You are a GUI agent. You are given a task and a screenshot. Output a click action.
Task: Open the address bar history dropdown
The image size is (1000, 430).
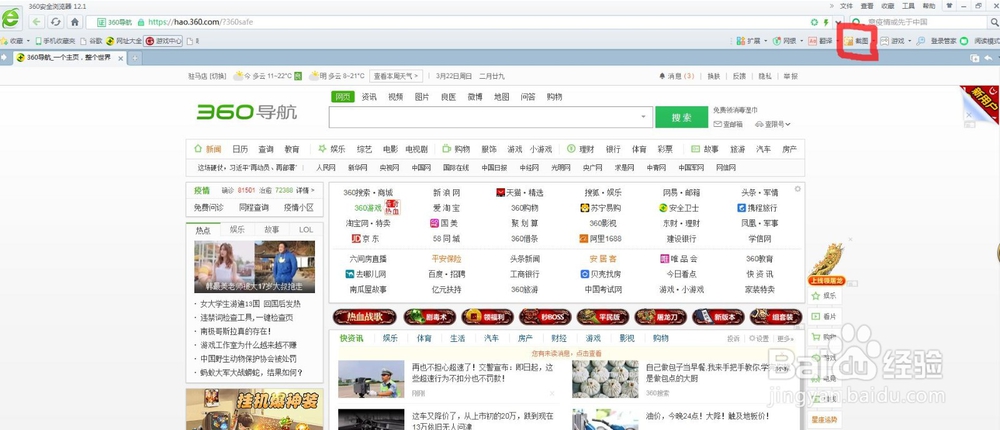838,22
